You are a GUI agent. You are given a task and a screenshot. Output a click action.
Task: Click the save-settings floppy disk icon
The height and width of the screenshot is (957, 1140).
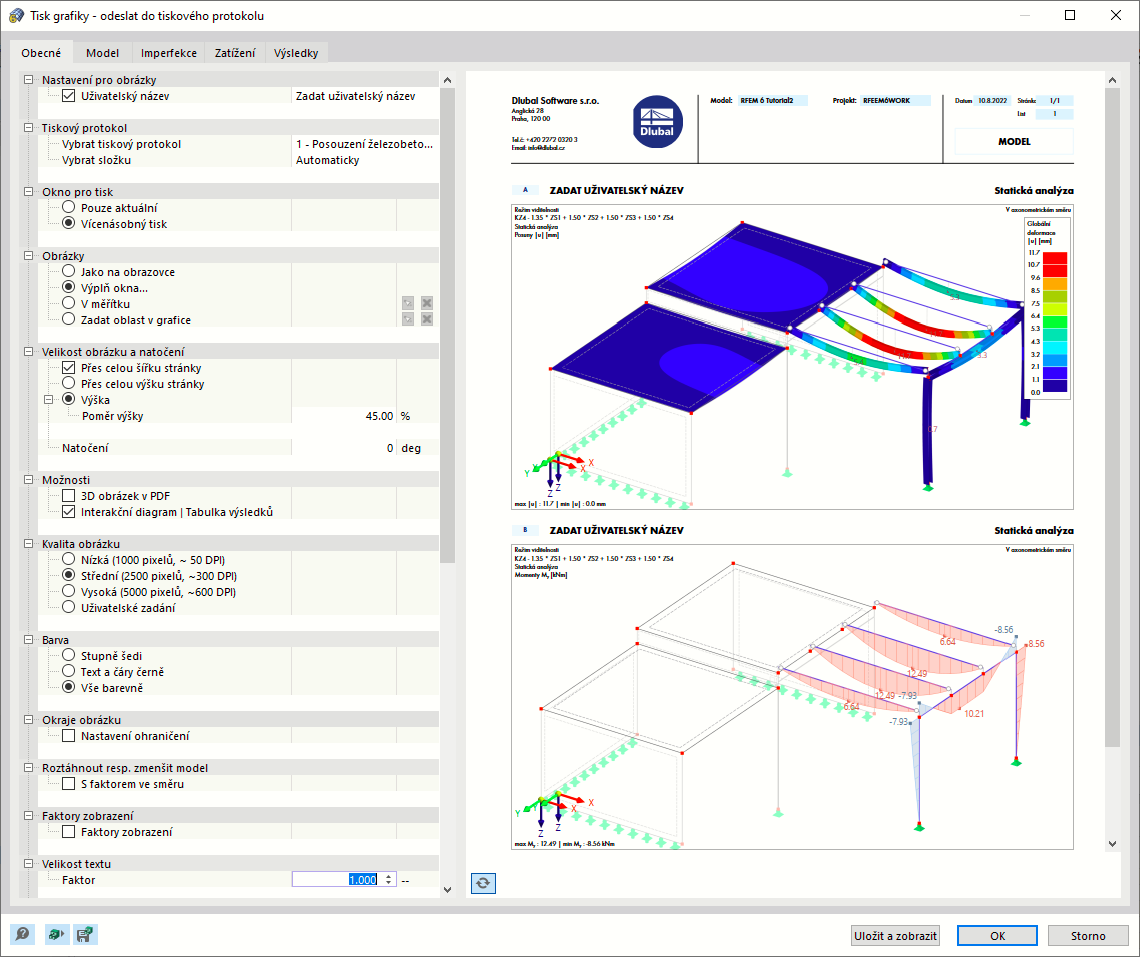[85, 934]
